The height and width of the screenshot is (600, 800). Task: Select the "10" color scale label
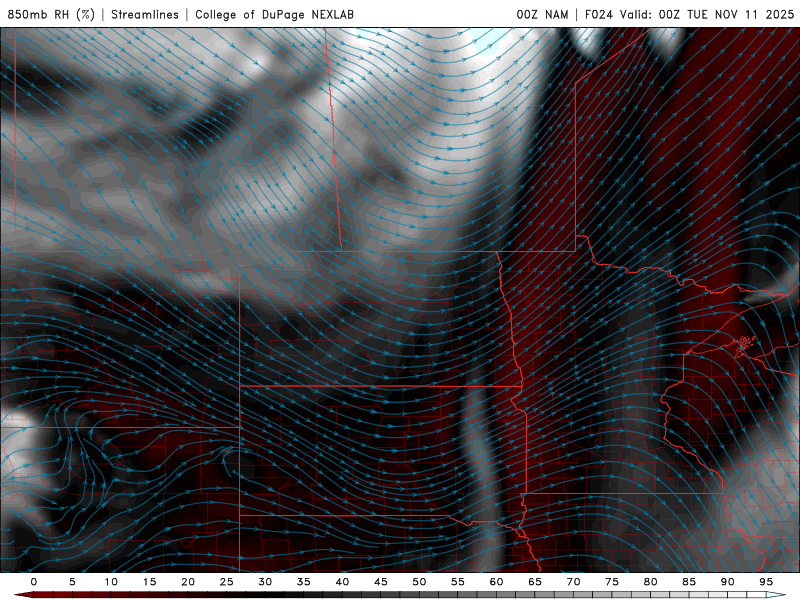(111, 582)
